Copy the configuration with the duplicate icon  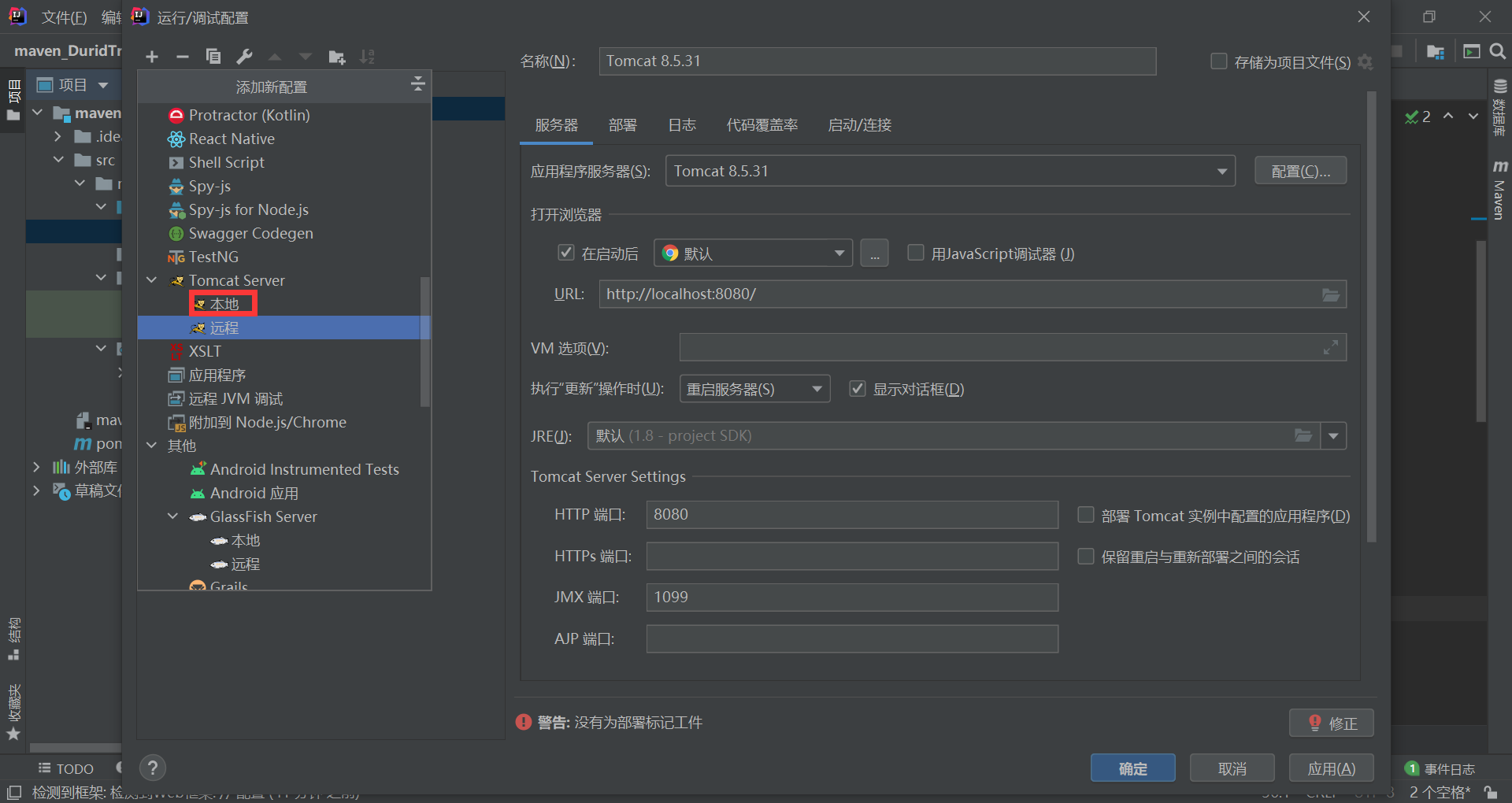pos(213,57)
